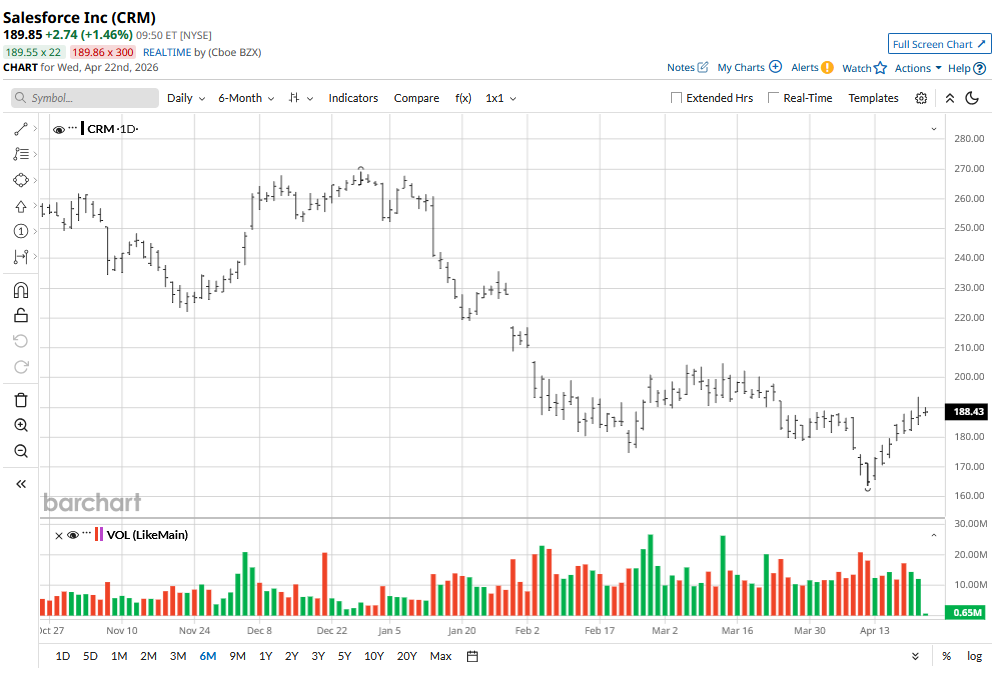Click the redo arrow icon
The height and width of the screenshot is (686, 1008).
click(21, 366)
